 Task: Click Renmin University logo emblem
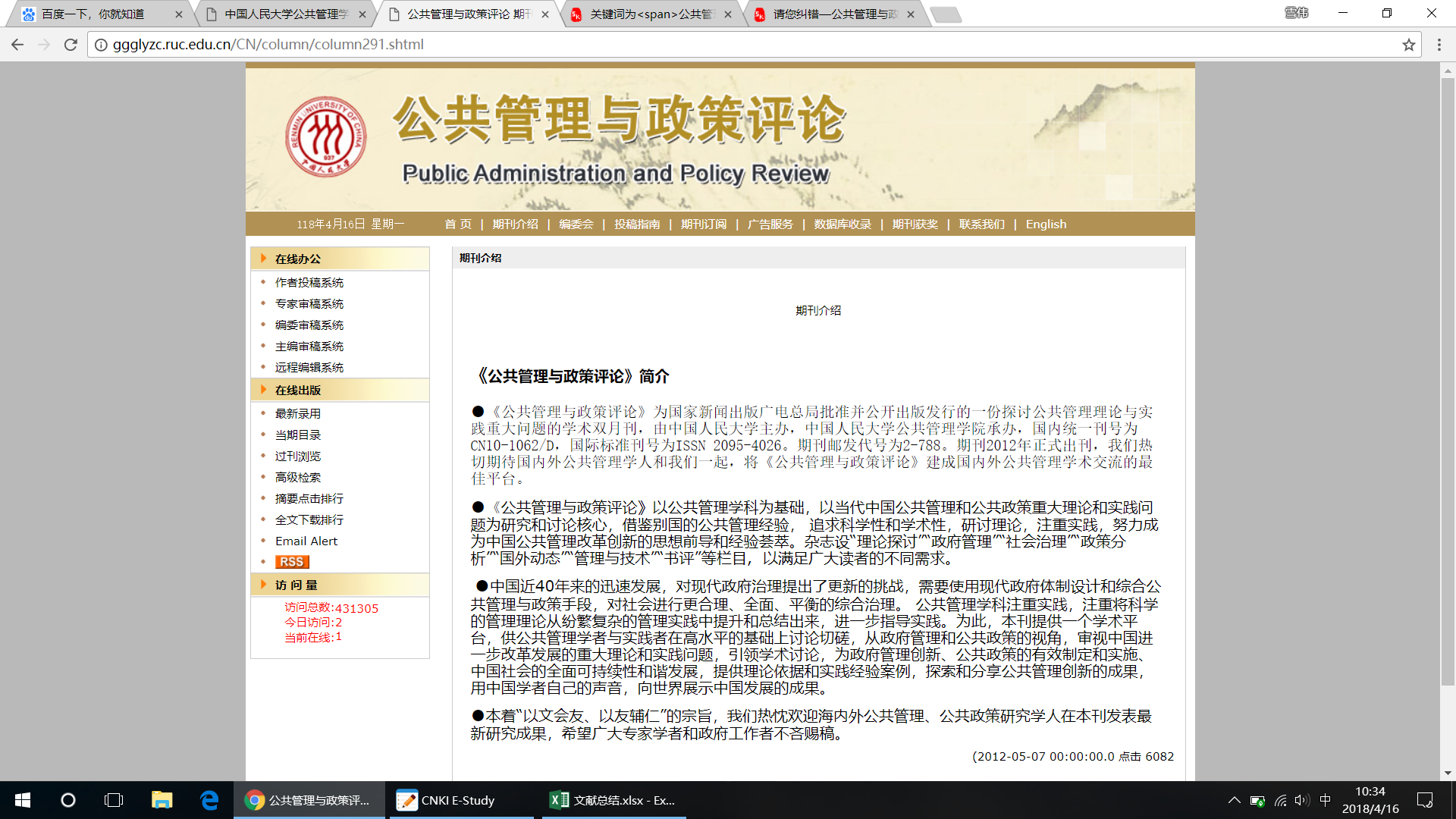[326, 137]
